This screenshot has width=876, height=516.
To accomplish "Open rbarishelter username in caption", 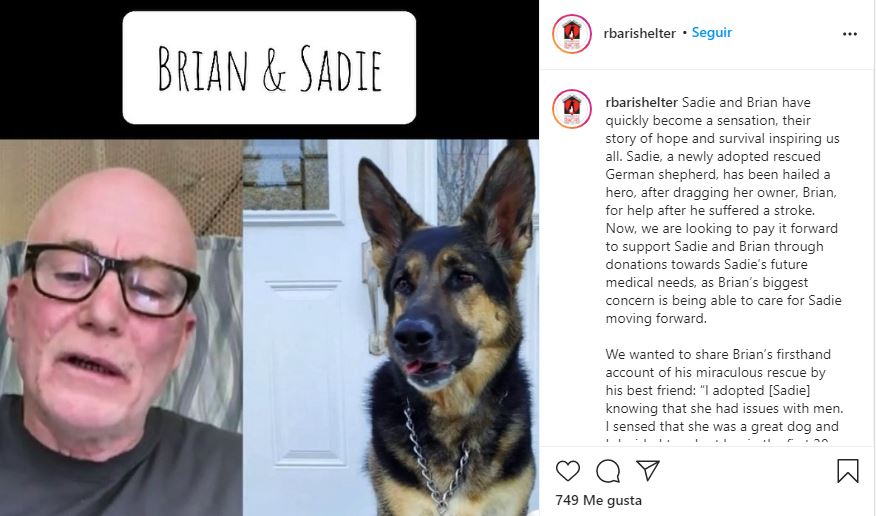I will click(642, 102).
